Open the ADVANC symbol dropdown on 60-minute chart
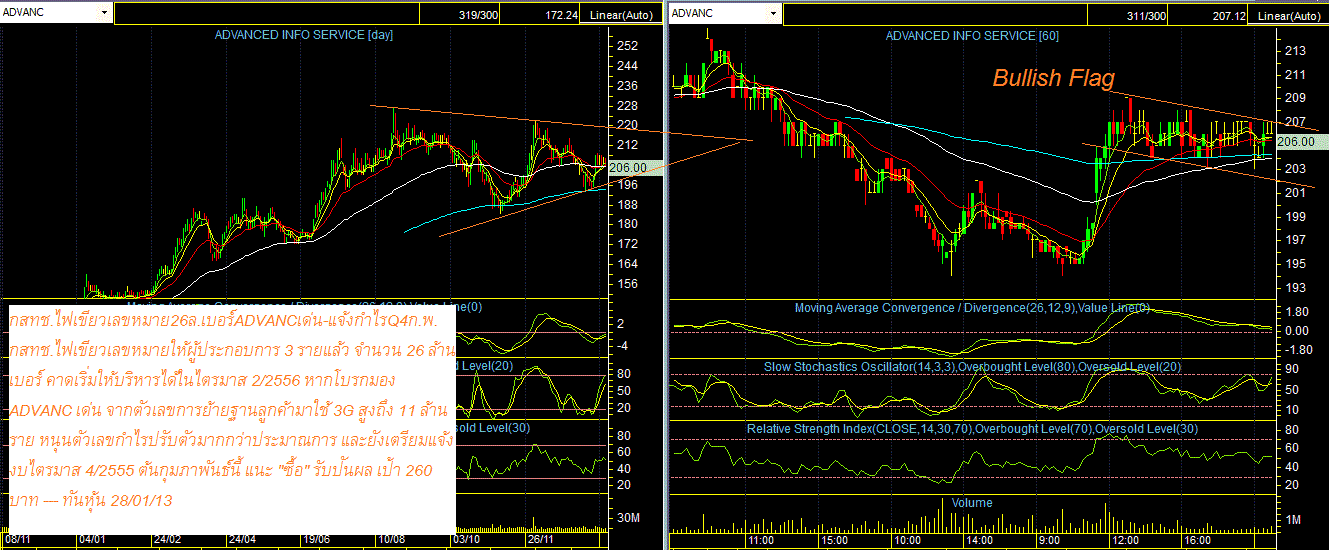The width and height of the screenshot is (1329, 550). coord(773,13)
